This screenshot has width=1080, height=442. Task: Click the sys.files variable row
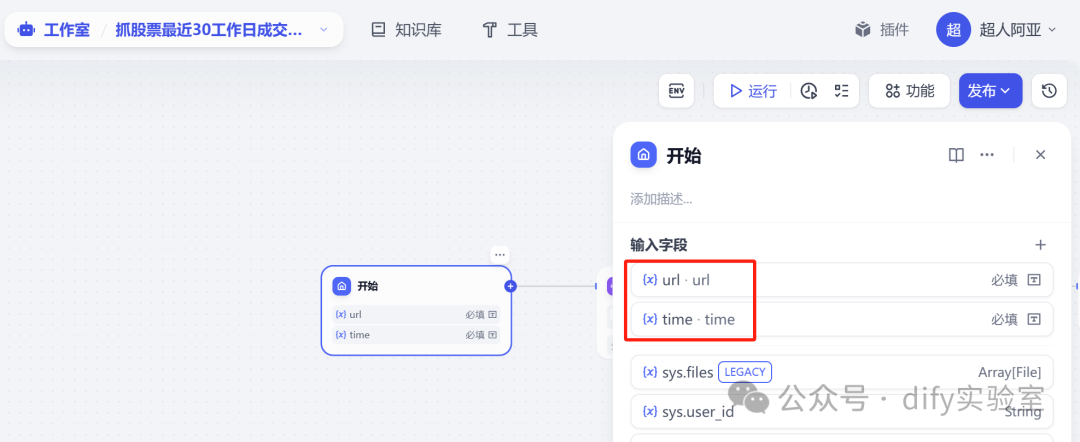click(x=842, y=372)
